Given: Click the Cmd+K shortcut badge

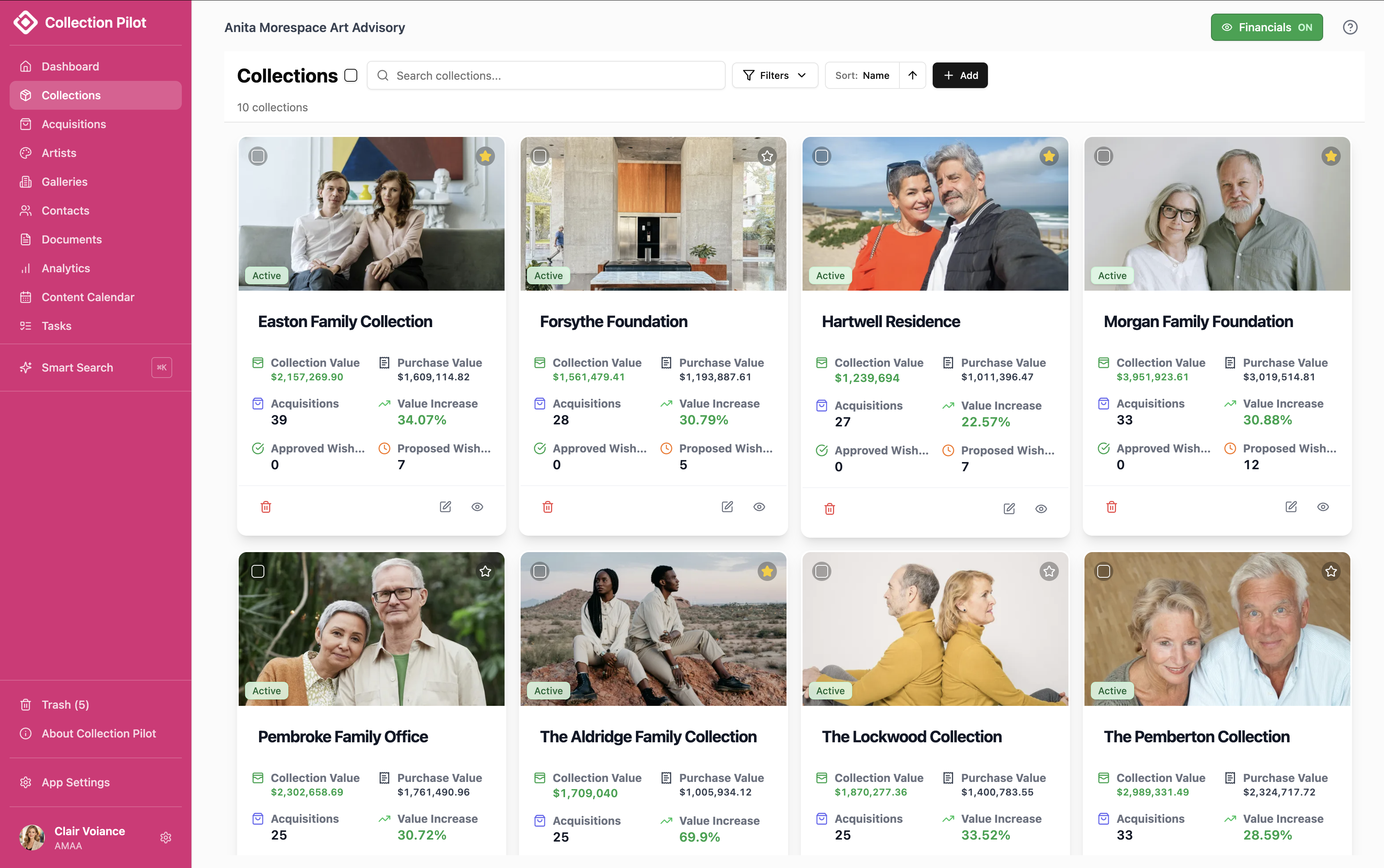Looking at the screenshot, I should pos(162,368).
